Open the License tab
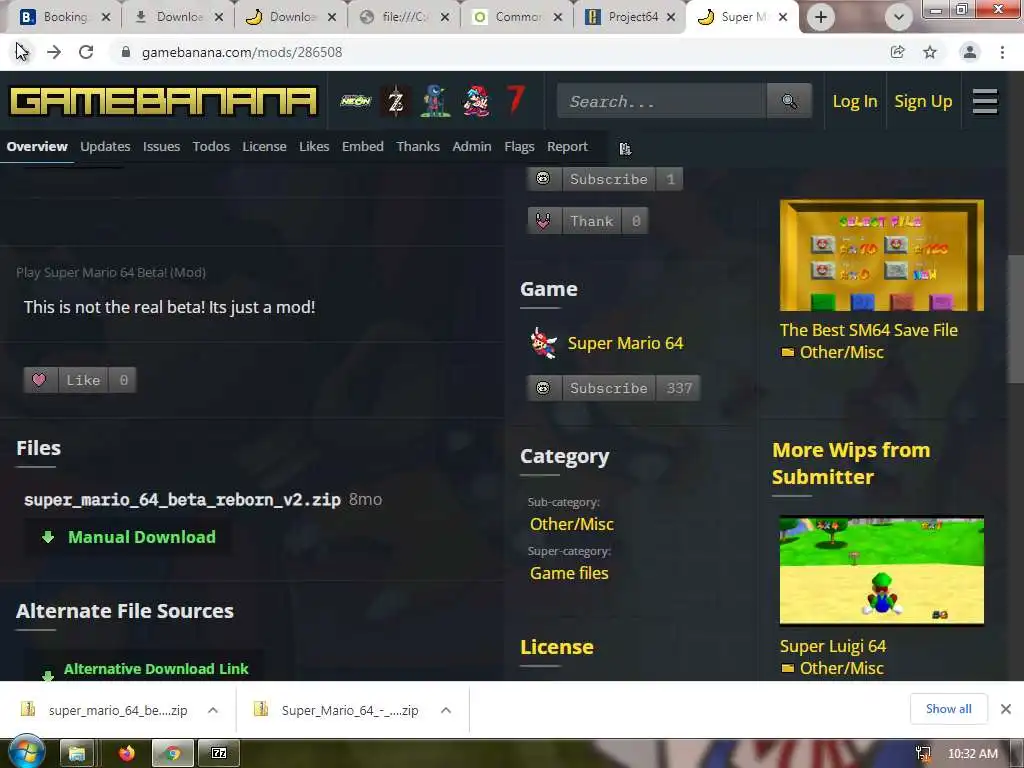The width and height of the screenshot is (1024, 768). click(264, 146)
